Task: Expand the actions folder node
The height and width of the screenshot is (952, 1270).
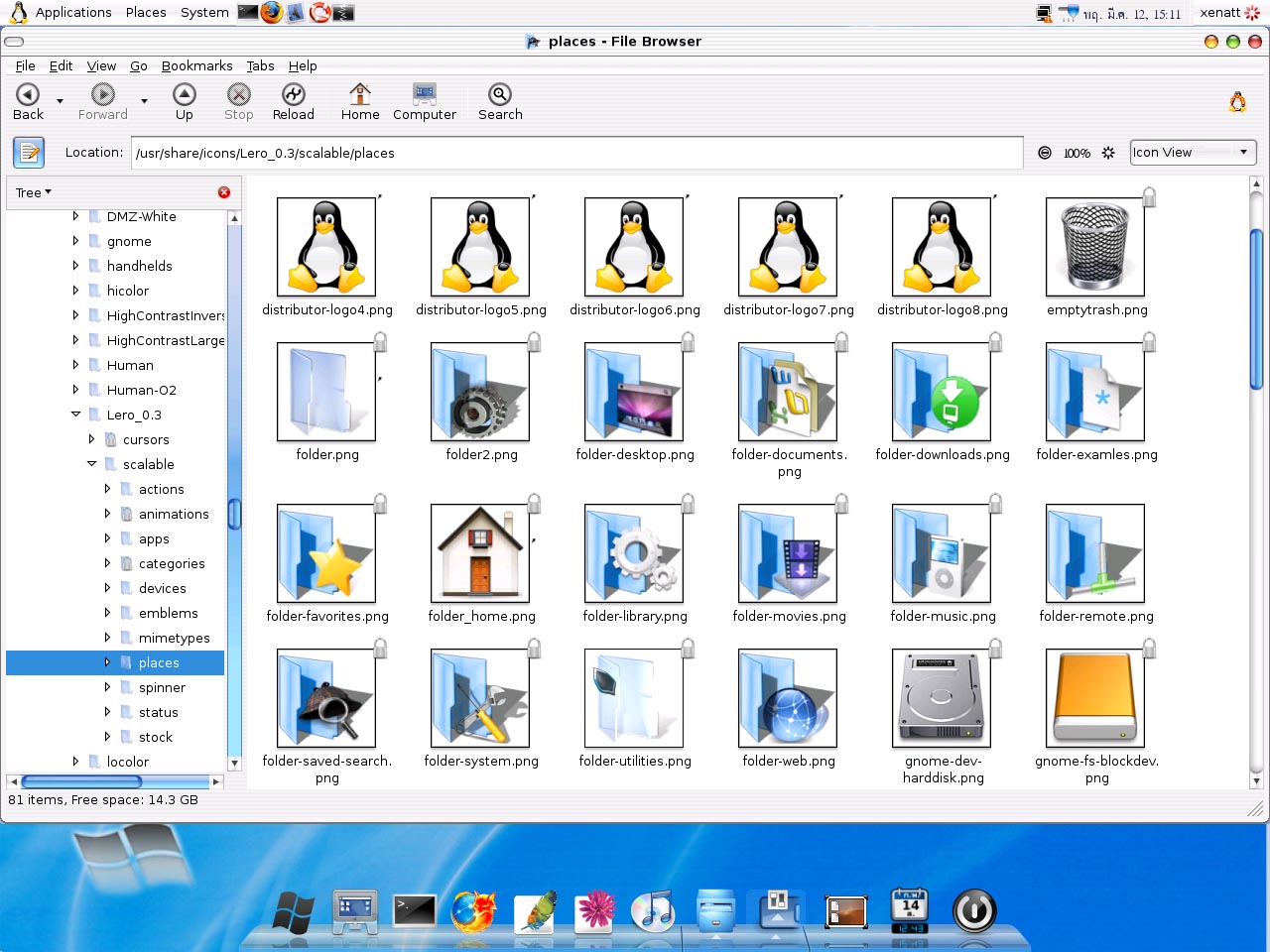Action: (x=107, y=489)
